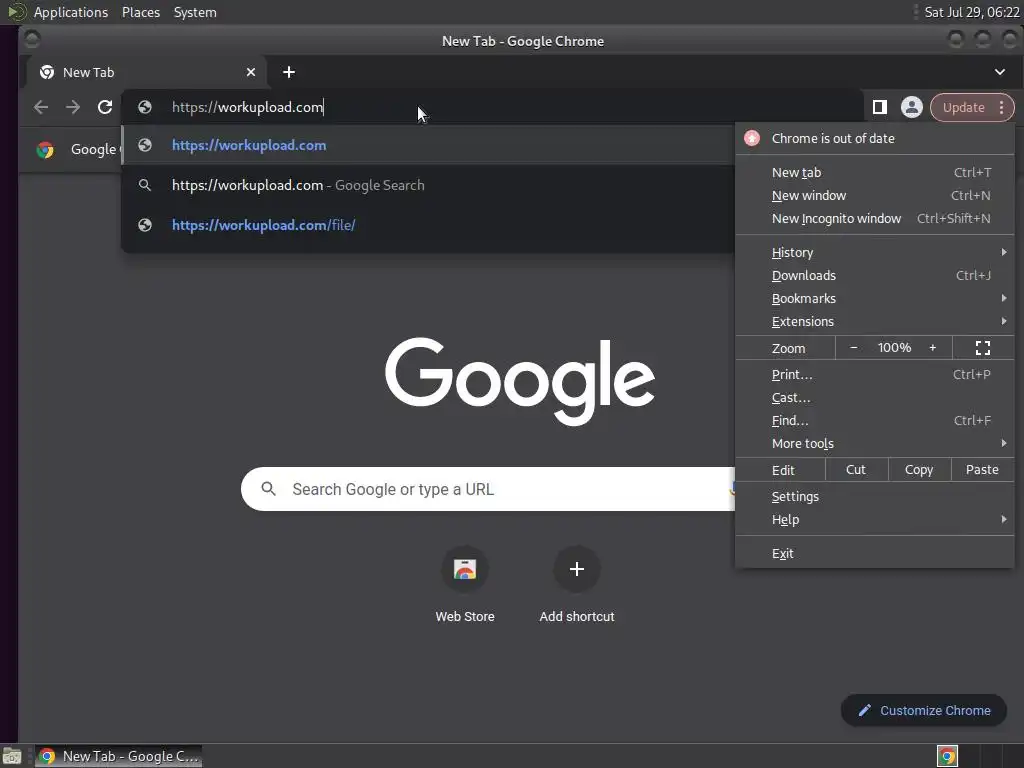1024x768 pixels.
Task: Expand the Extensions submenu
Action: click(875, 321)
